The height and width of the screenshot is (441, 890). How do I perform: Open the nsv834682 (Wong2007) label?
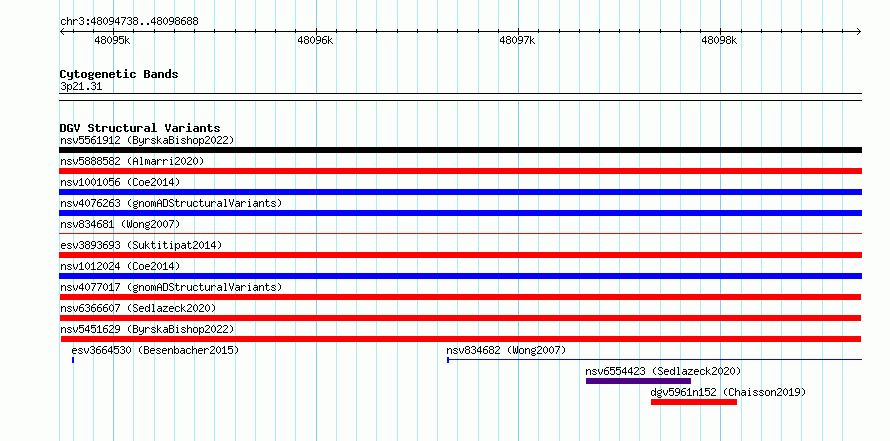click(x=506, y=350)
